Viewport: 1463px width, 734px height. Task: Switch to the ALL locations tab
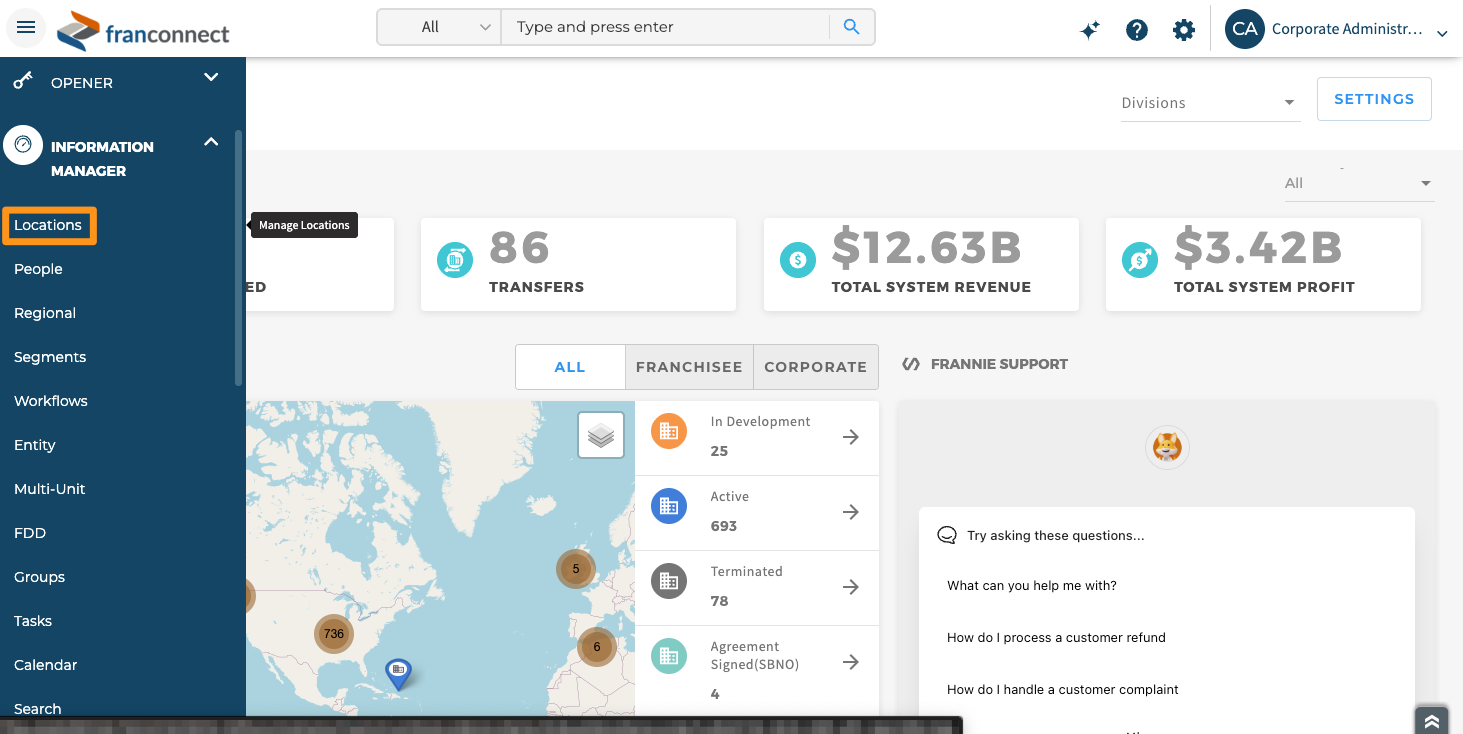click(x=570, y=367)
